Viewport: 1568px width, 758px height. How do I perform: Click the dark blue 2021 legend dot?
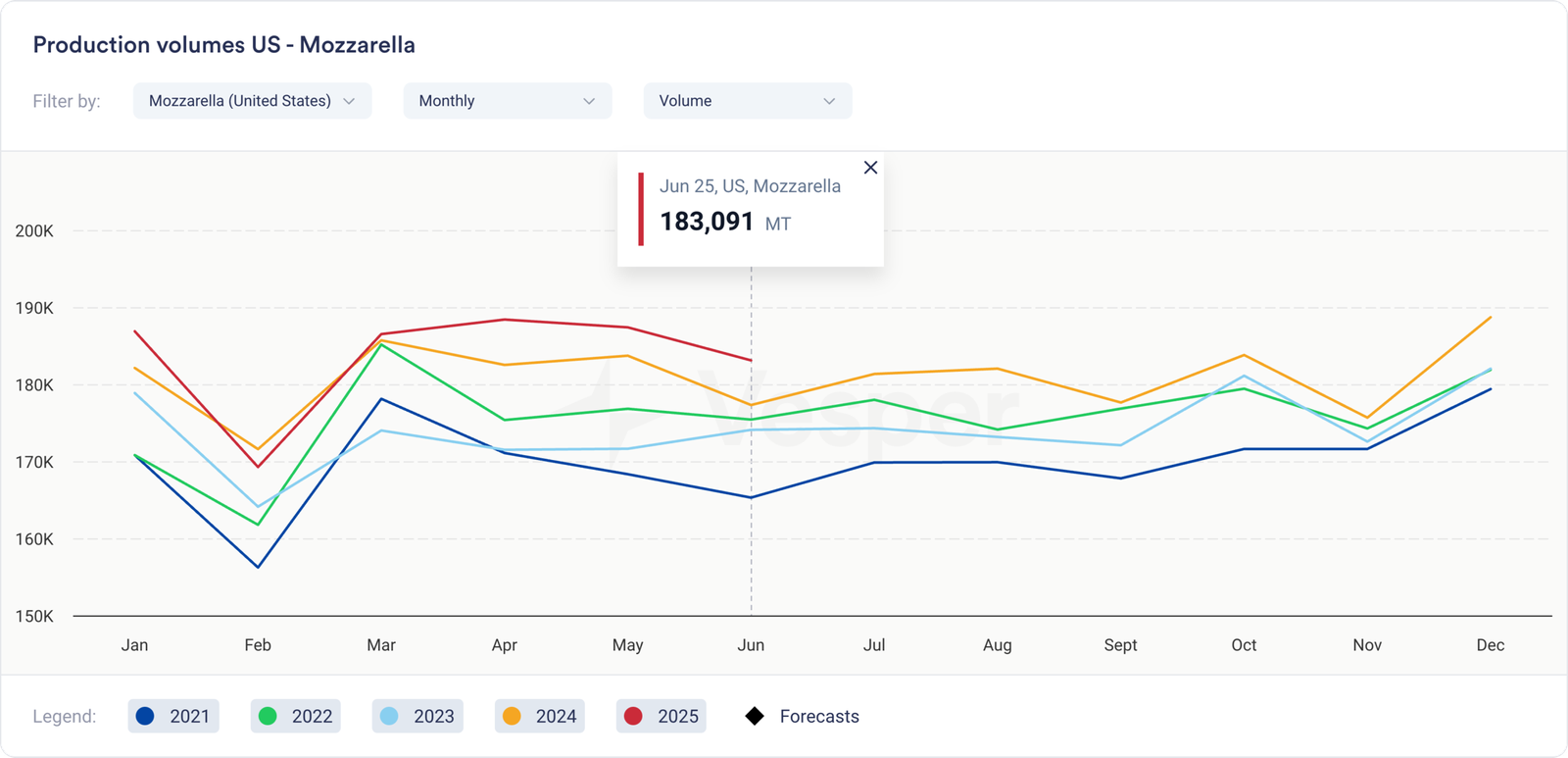tap(145, 716)
